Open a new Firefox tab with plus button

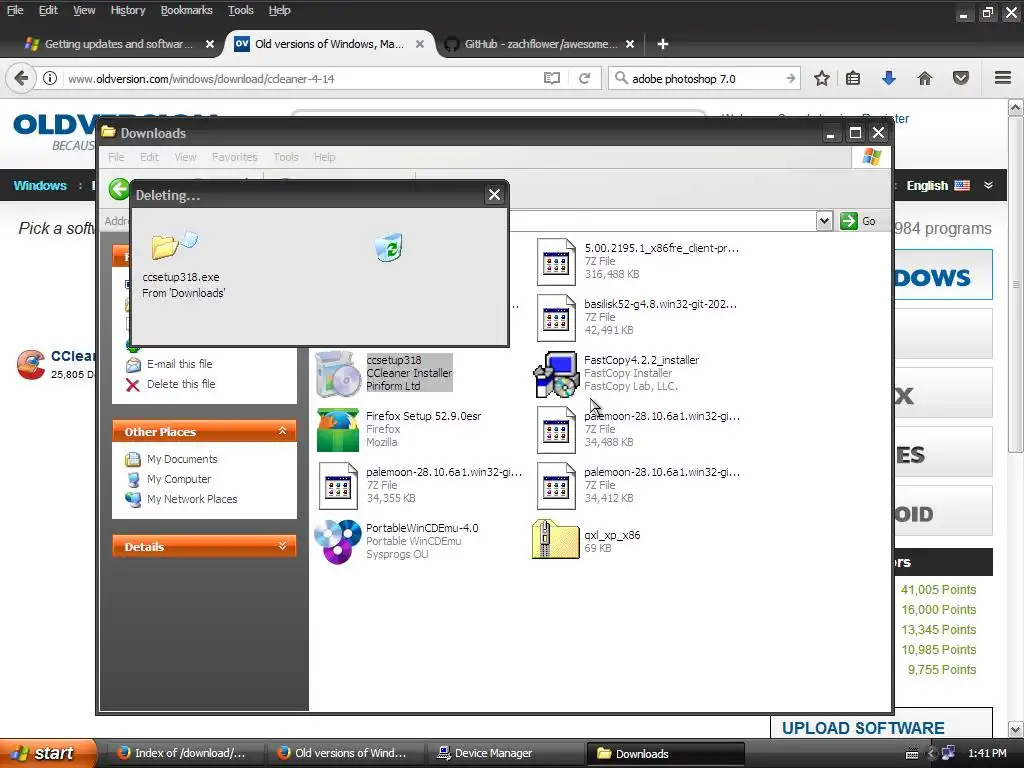[663, 44]
